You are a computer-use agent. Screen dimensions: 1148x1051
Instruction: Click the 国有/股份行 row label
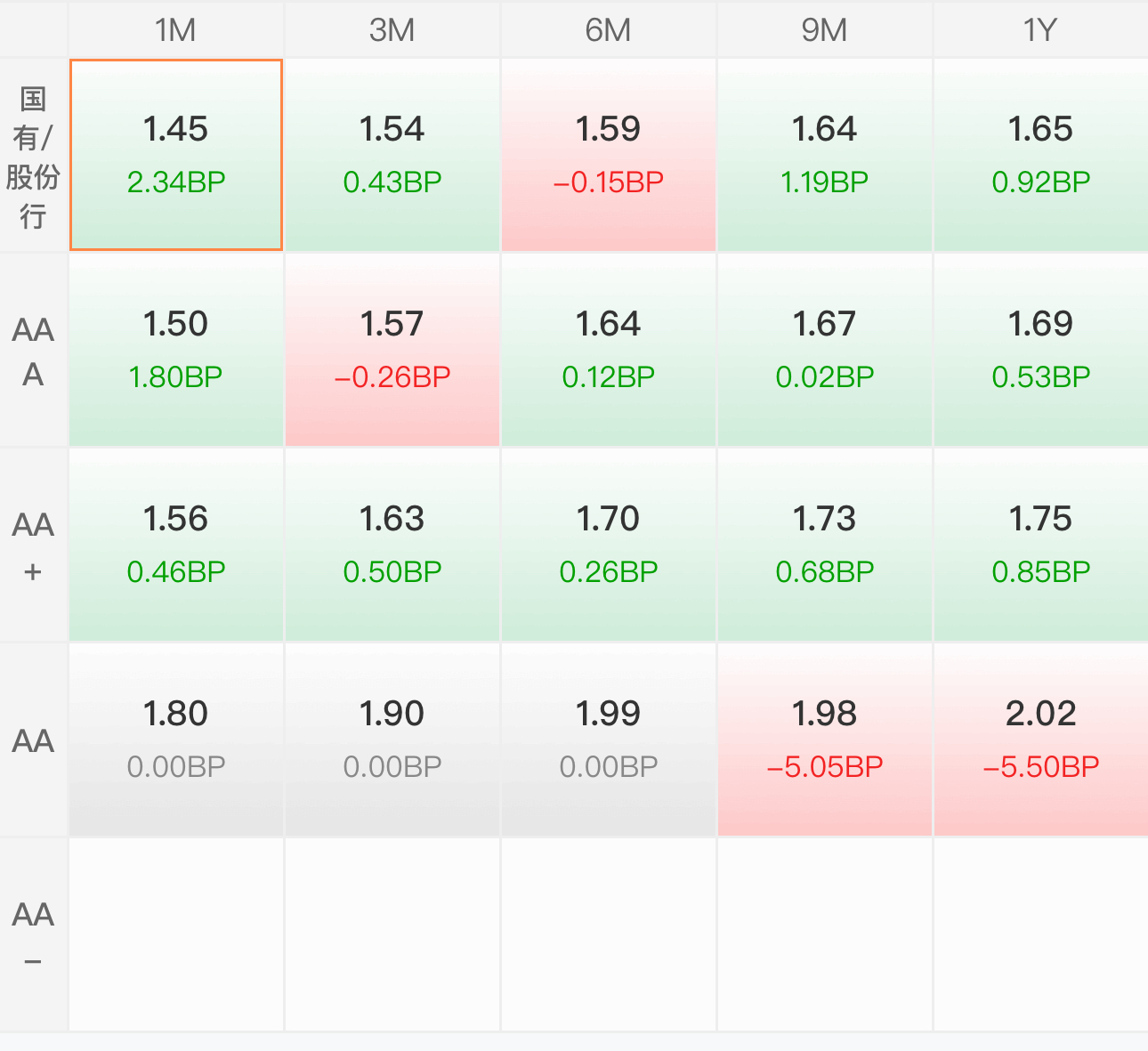pyautogui.click(x=33, y=156)
